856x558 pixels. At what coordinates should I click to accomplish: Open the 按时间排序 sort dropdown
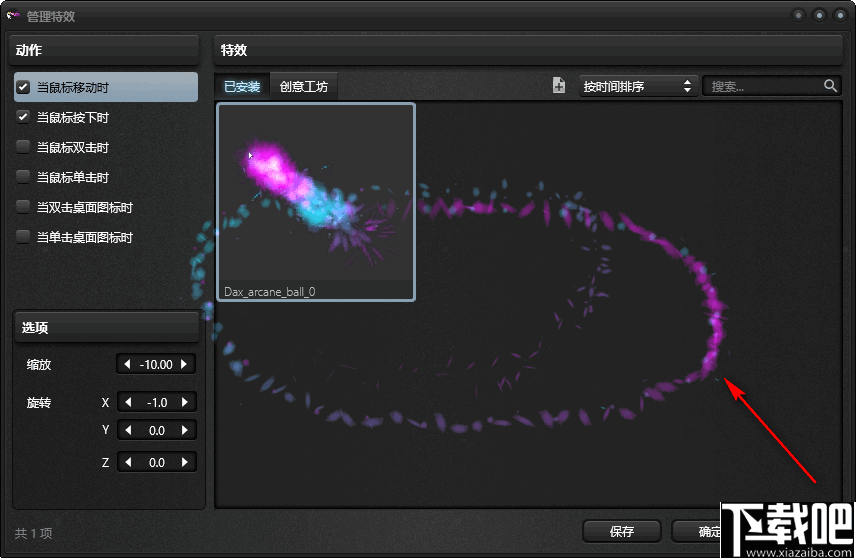[638, 86]
